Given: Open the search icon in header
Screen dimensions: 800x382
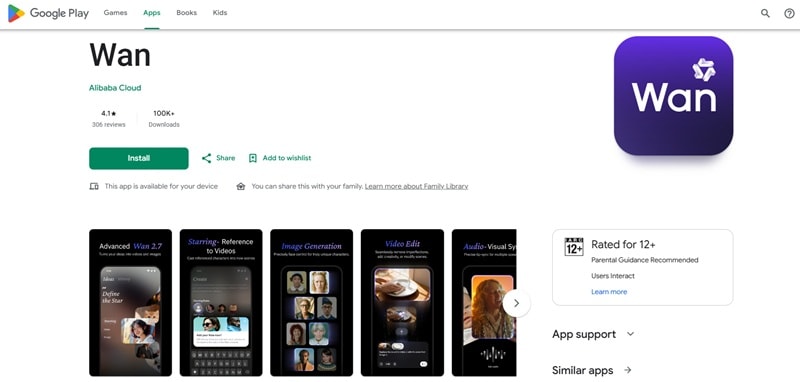Looking at the screenshot, I should click(765, 13).
